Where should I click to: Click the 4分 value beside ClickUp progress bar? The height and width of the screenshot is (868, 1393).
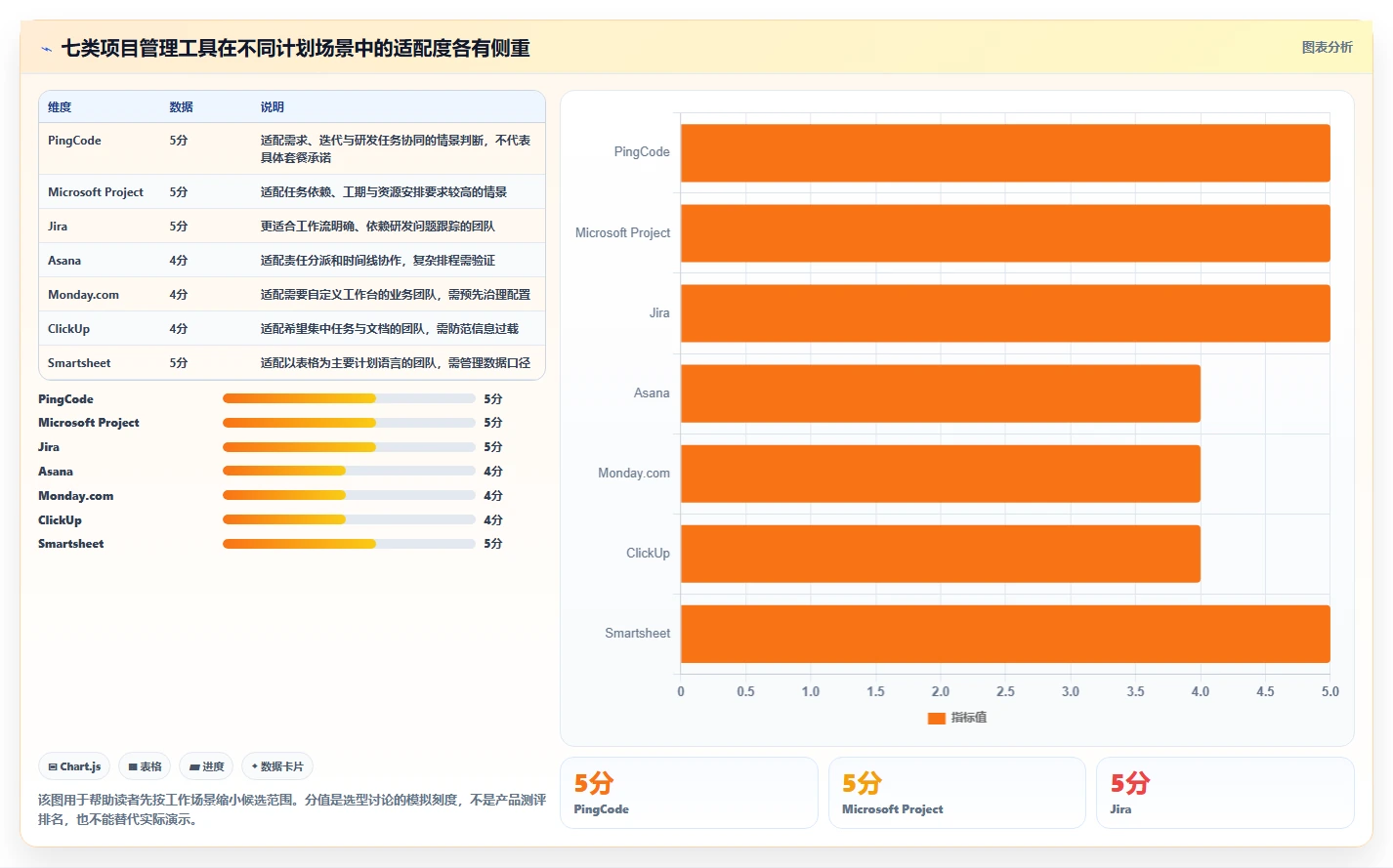(493, 520)
